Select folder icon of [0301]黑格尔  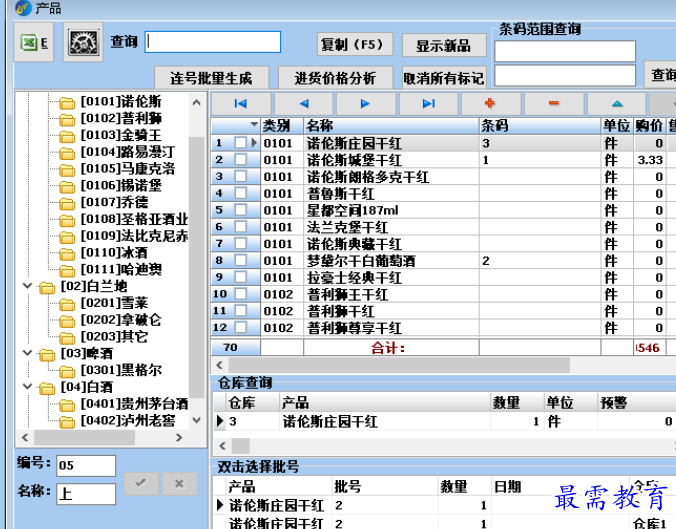(67, 372)
